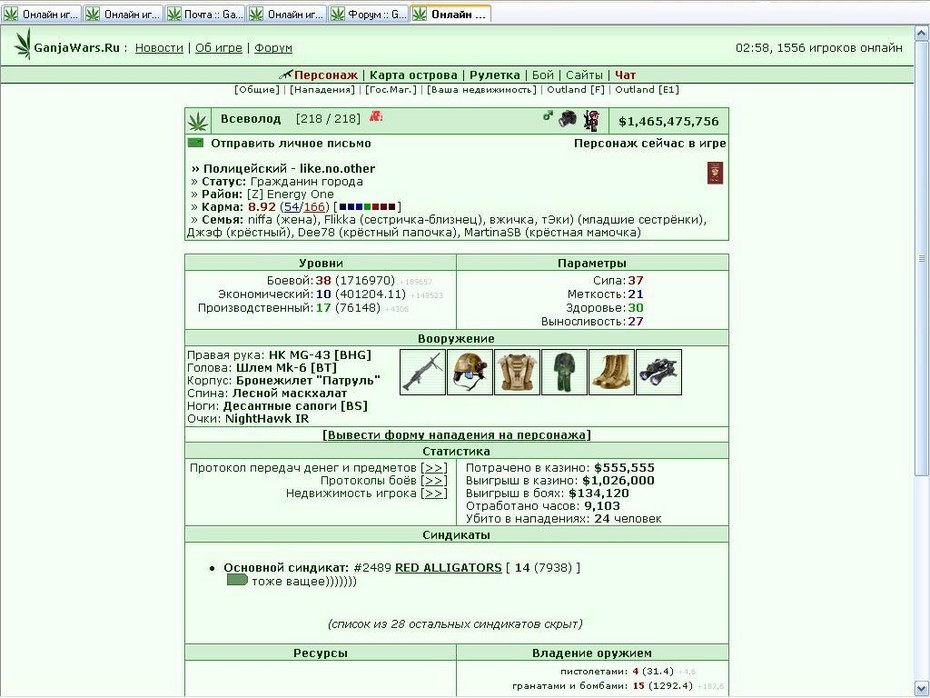The width and height of the screenshot is (930, 698).
Task: Click the gun icon beside Персонаж menu
Action: tap(286, 75)
